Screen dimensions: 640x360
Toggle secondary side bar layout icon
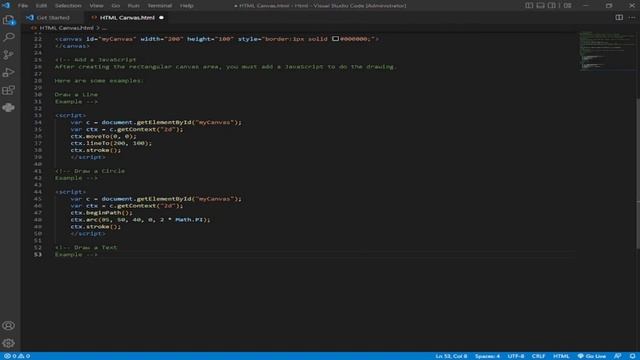coord(552,5)
